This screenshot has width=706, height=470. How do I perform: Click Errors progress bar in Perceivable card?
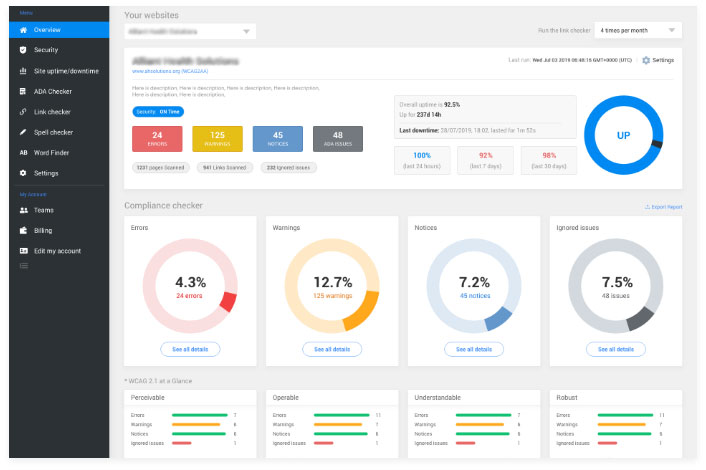pyautogui.click(x=200, y=415)
